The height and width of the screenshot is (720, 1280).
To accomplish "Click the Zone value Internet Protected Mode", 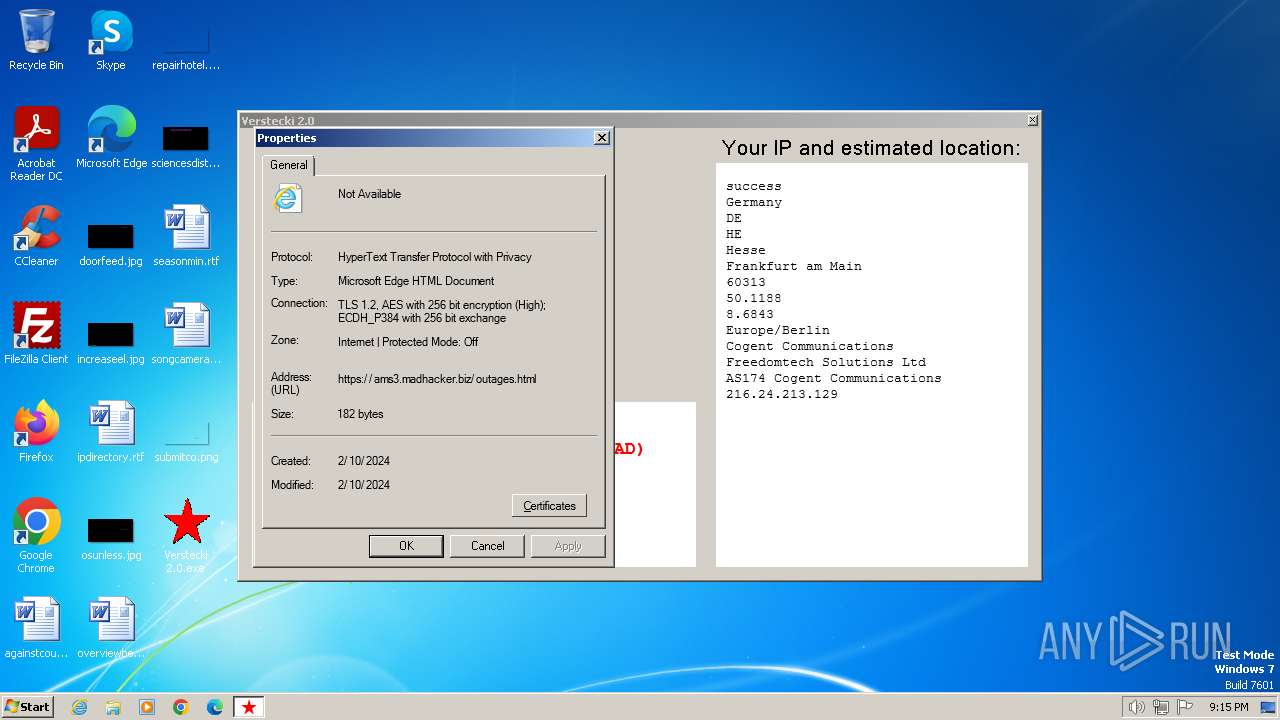I will click(408, 342).
